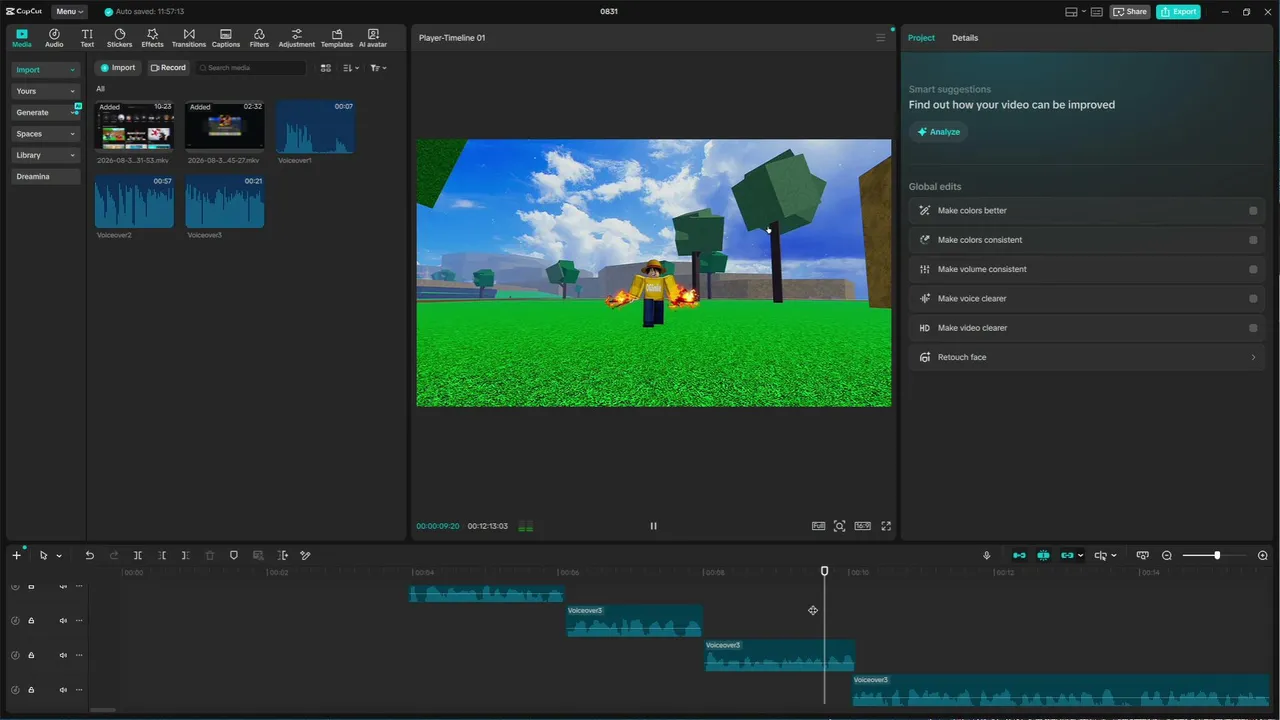Open the Transitions panel
1280x720 pixels.
point(189,38)
